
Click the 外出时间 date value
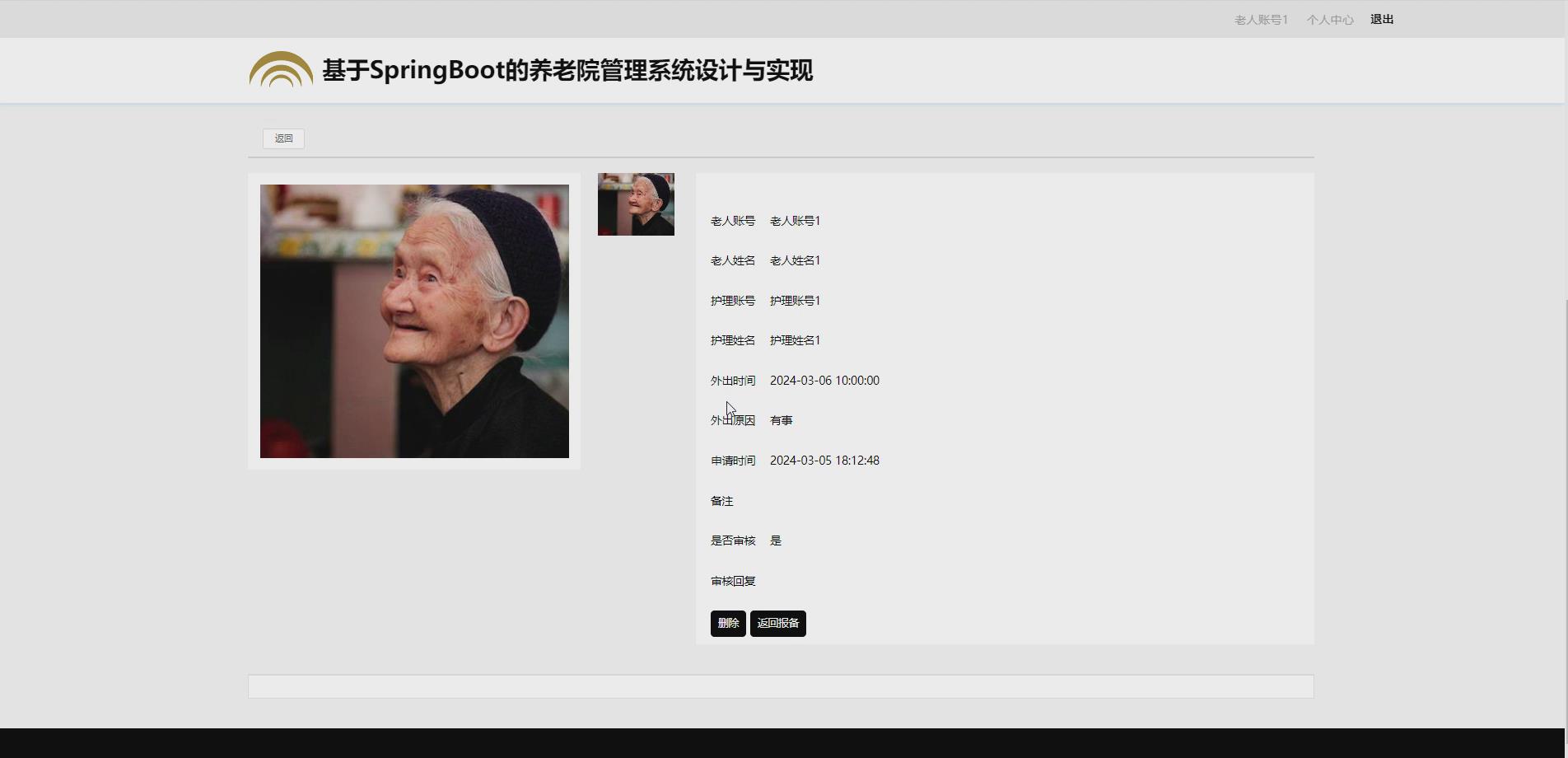pos(824,381)
